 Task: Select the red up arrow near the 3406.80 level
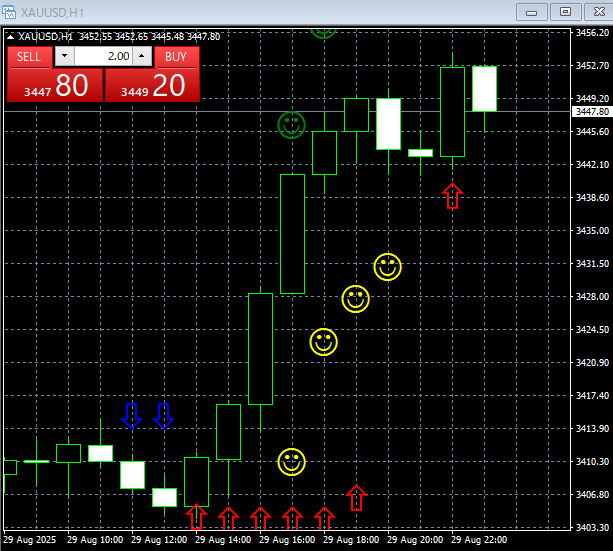(356, 497)
